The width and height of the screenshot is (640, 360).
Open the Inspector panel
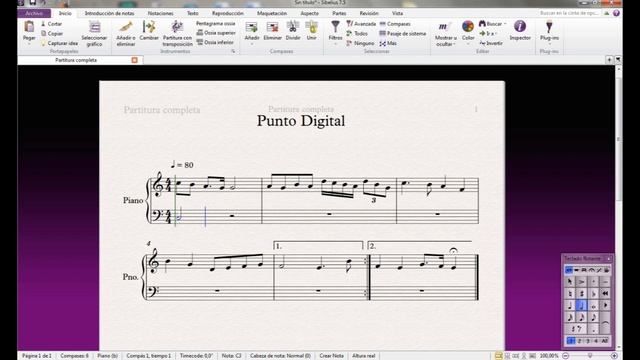520,31
